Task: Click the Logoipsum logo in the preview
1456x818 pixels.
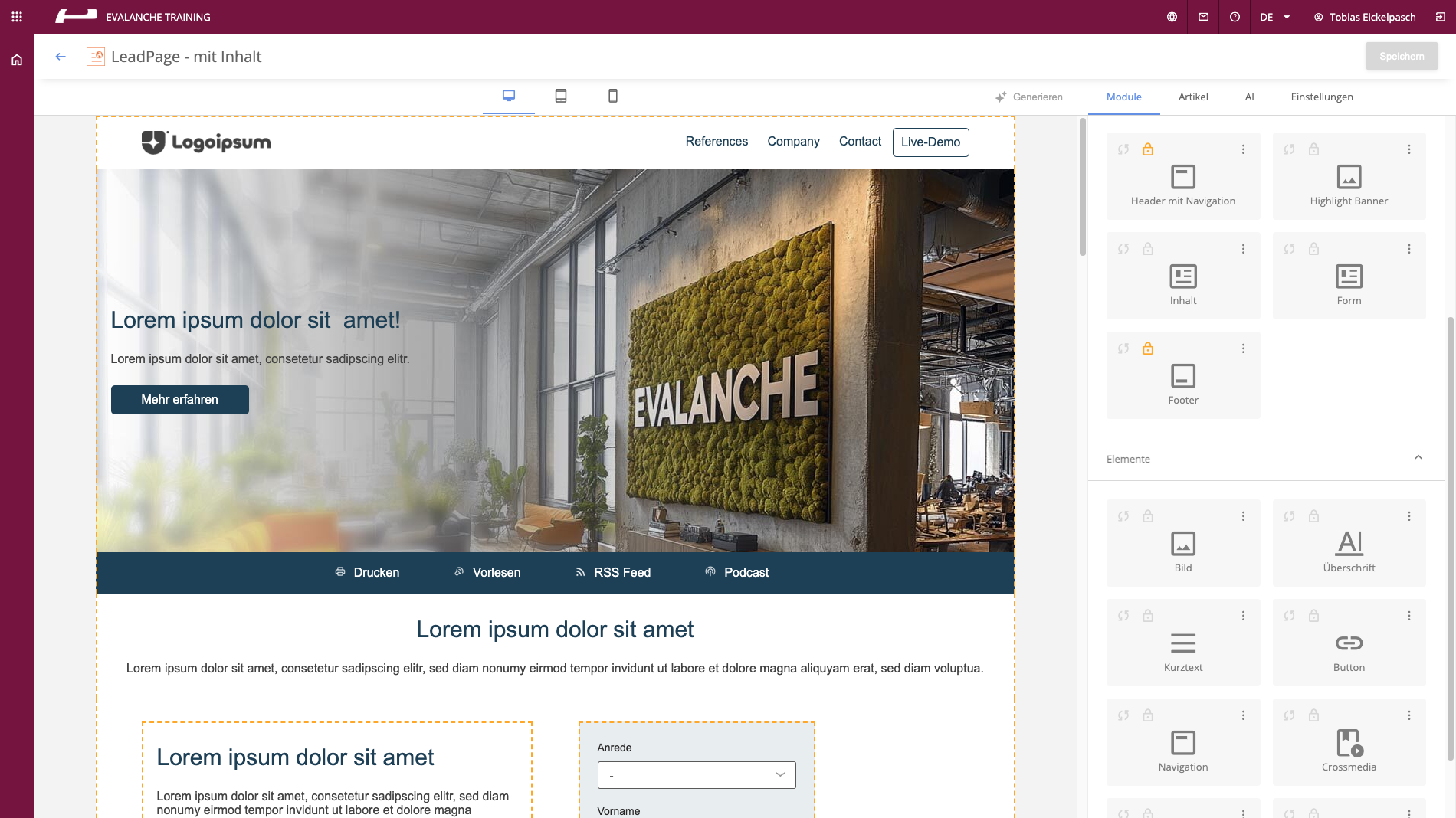Action: tap(206, 142)
